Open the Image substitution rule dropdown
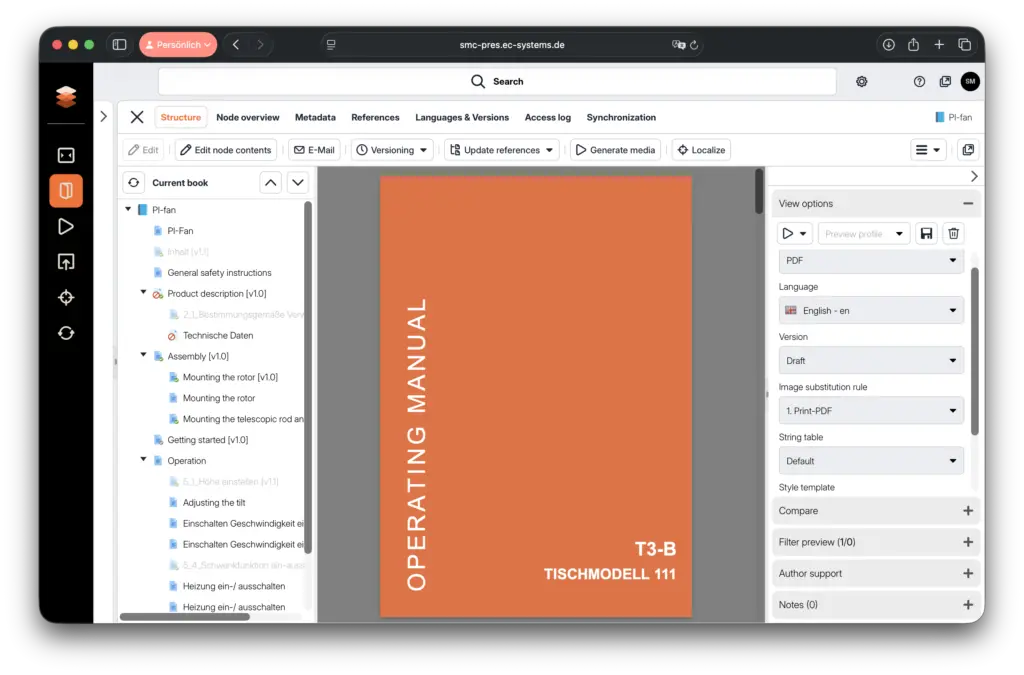This screenshot has width=1024, height=675. [871, 411]
